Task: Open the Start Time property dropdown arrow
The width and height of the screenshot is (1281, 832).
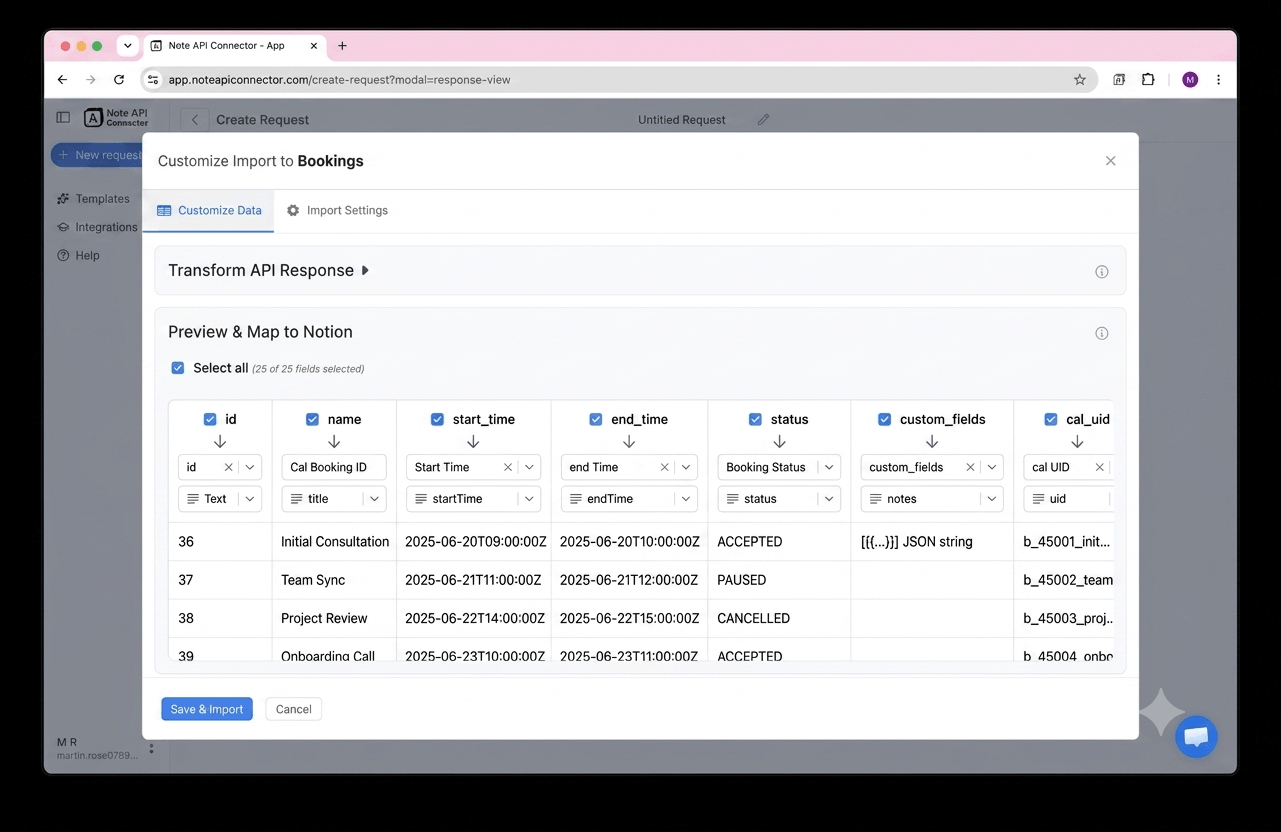Action: pyautogui.click(x=530, y=467)
